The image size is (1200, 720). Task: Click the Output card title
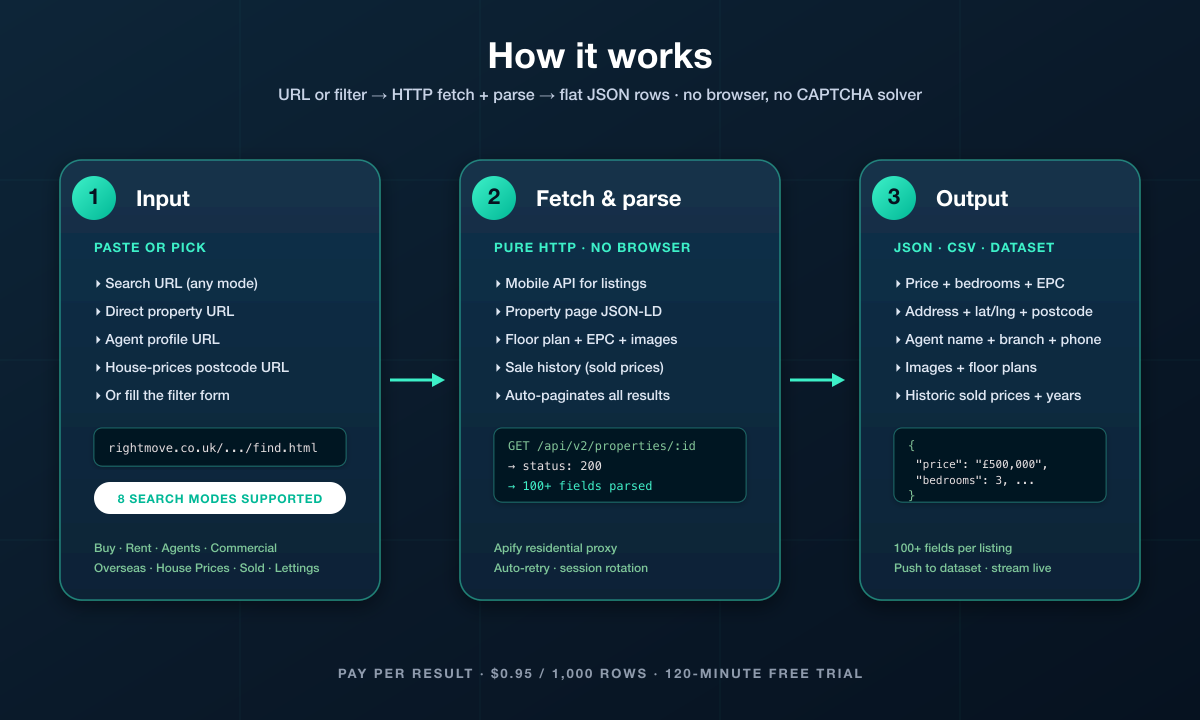972,198
